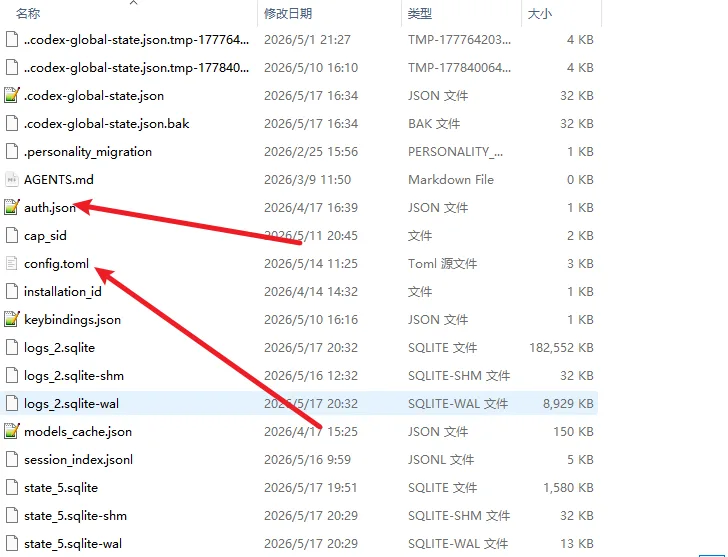Select the file named keybindings.json
The image size is (728, 557).
72,319
